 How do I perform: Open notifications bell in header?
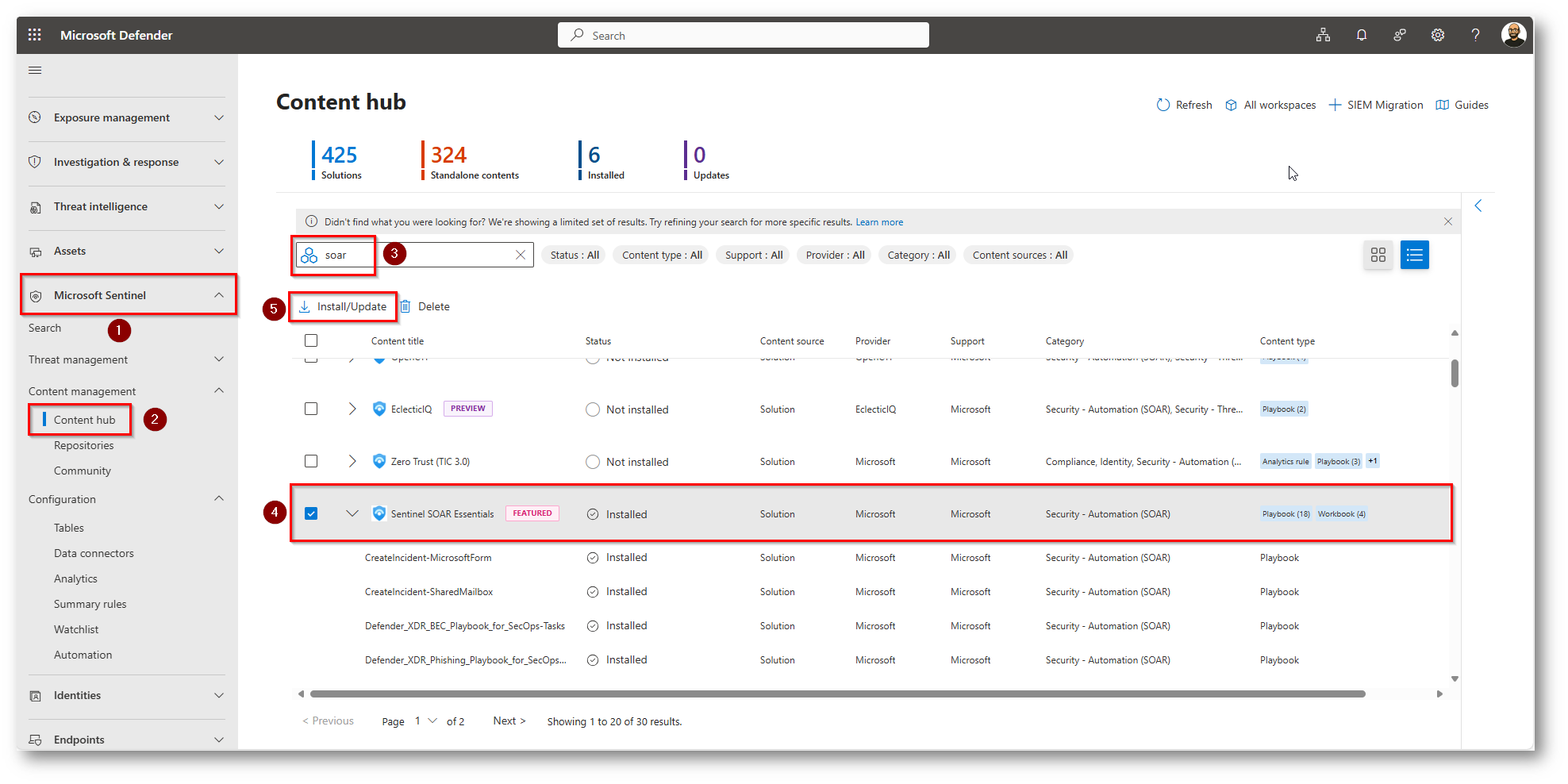point(1361,35)
